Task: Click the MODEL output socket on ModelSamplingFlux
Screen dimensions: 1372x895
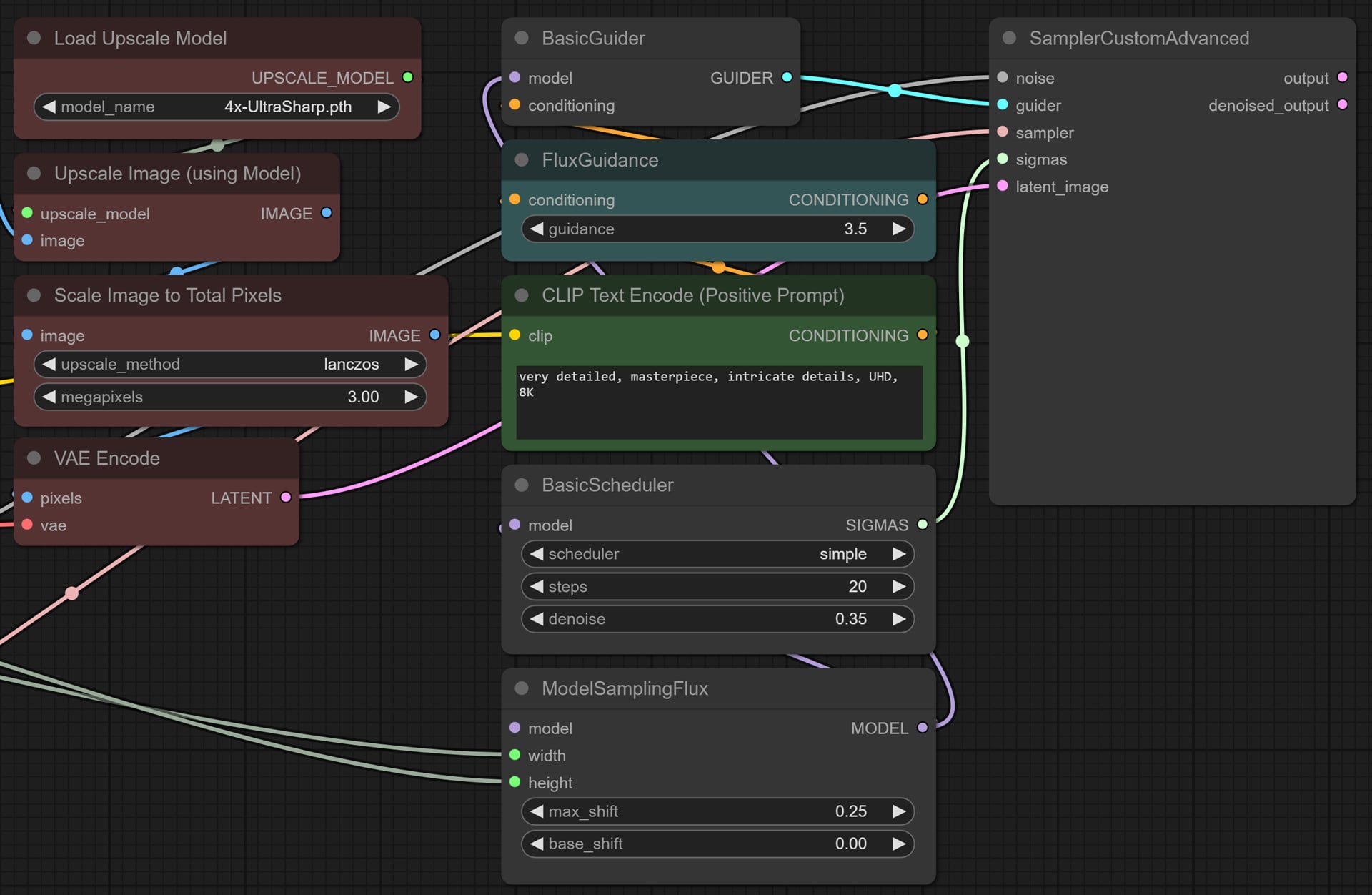Action: (x=923, y=728)
